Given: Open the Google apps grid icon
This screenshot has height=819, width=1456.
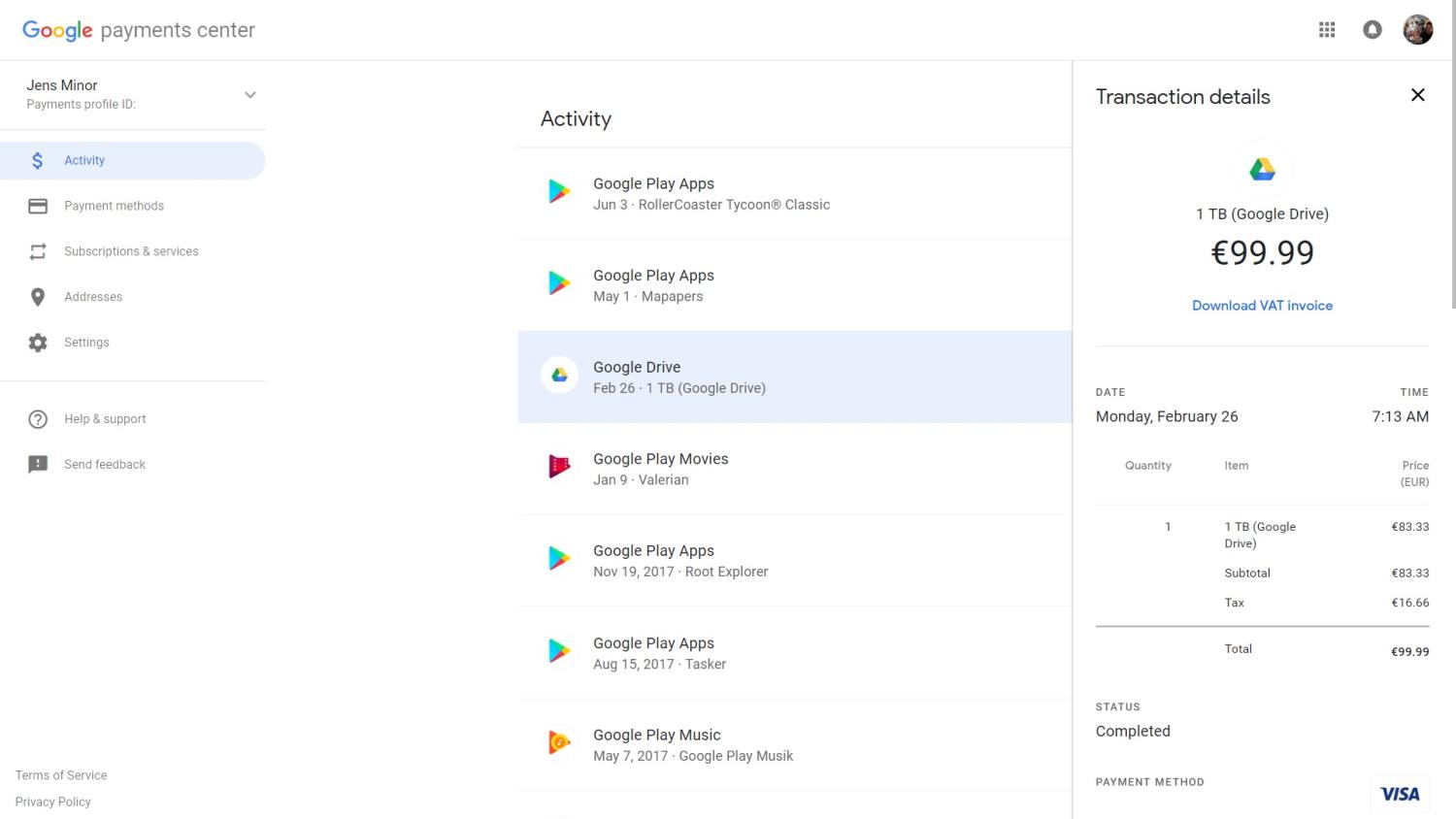Looking at the screenshot, I should pos(1327,30).
